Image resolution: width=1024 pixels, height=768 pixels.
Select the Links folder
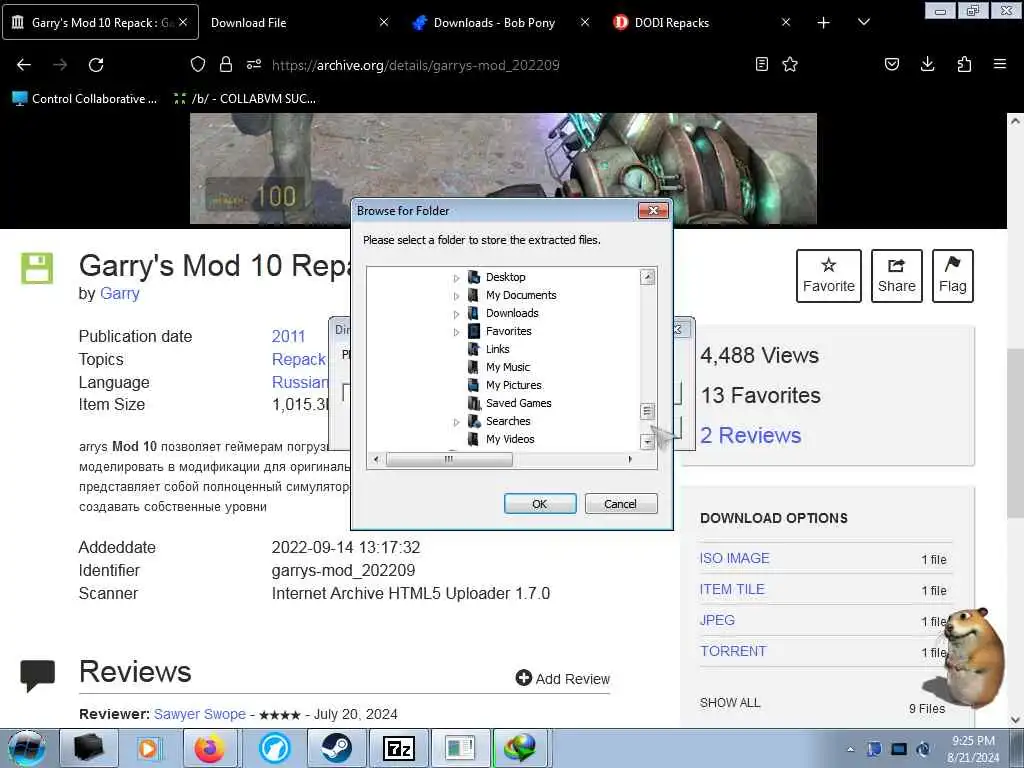click(x=497, y=349)
